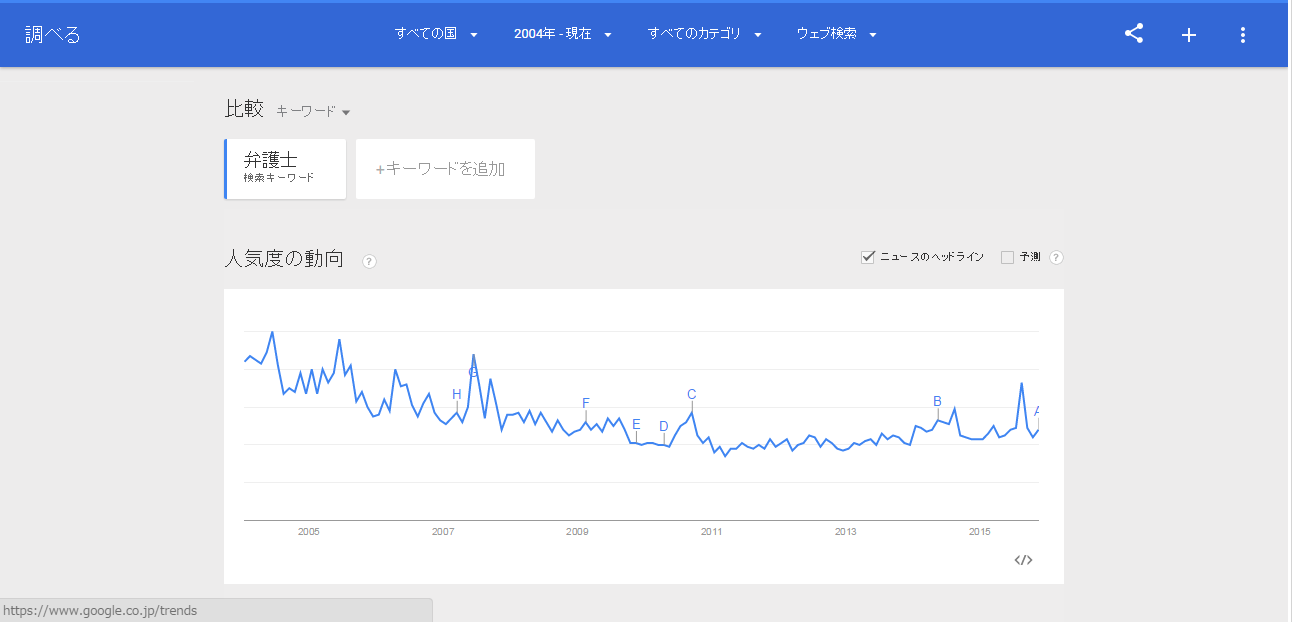
Task: Open the ウェブ検索 search type dropdown
Action: [837, 34]
